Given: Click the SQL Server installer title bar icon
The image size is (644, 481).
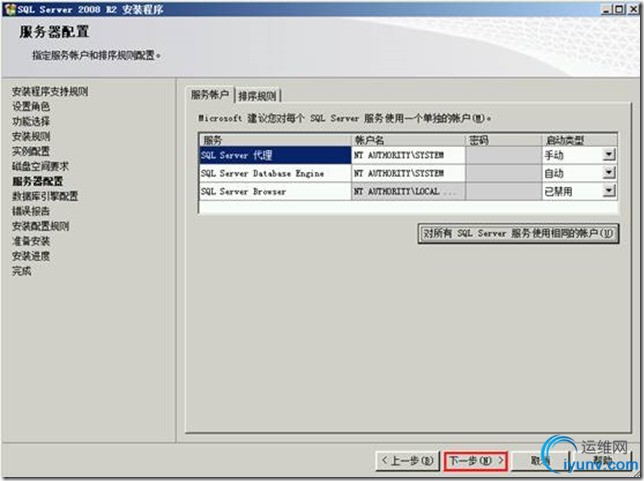Looking at the screenshot, I should [x=9, y=9].
